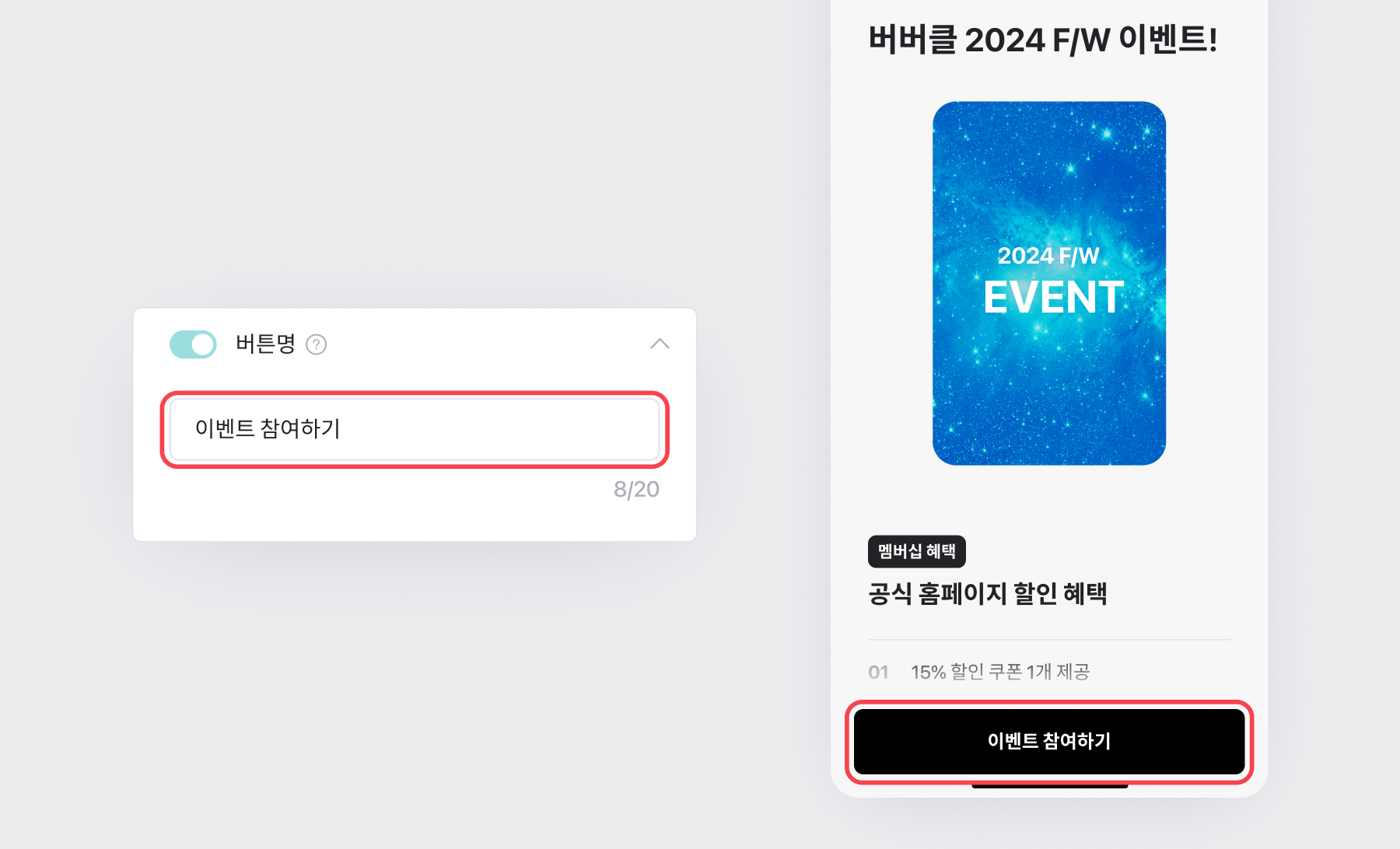Click the divider line above the coupon item
This screenshot has width=1400, height=849.
(1048, 640)
